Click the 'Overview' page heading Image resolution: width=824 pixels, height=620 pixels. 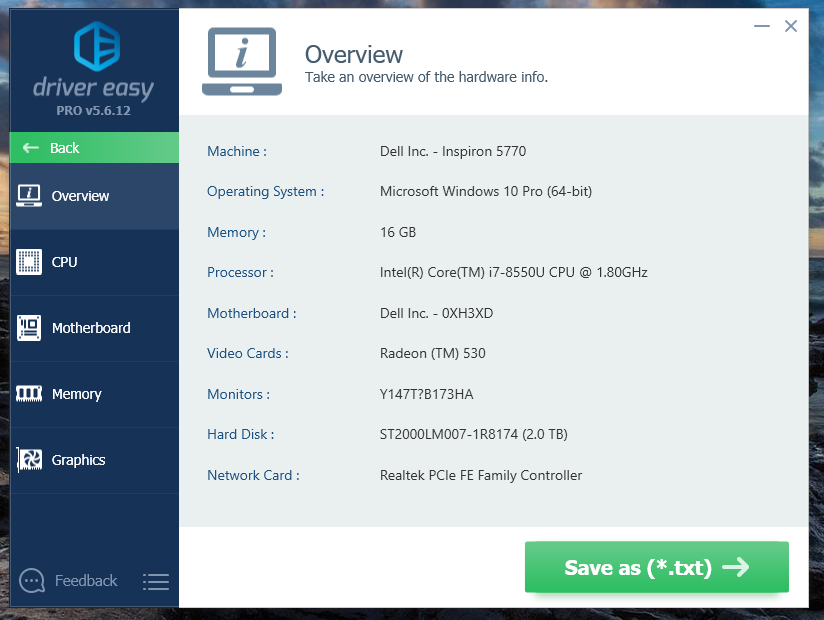(x=354, y=55)
